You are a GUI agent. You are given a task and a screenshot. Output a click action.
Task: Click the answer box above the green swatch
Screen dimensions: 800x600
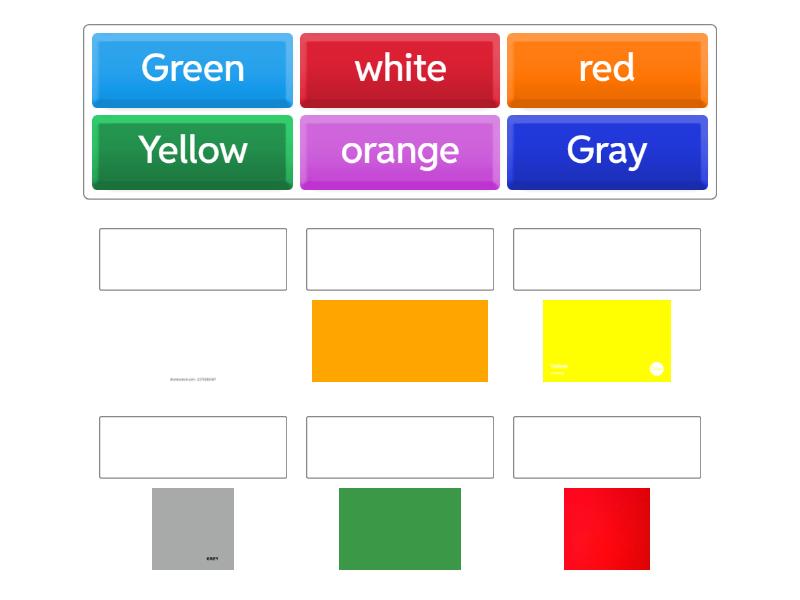(x=400, y=447)
